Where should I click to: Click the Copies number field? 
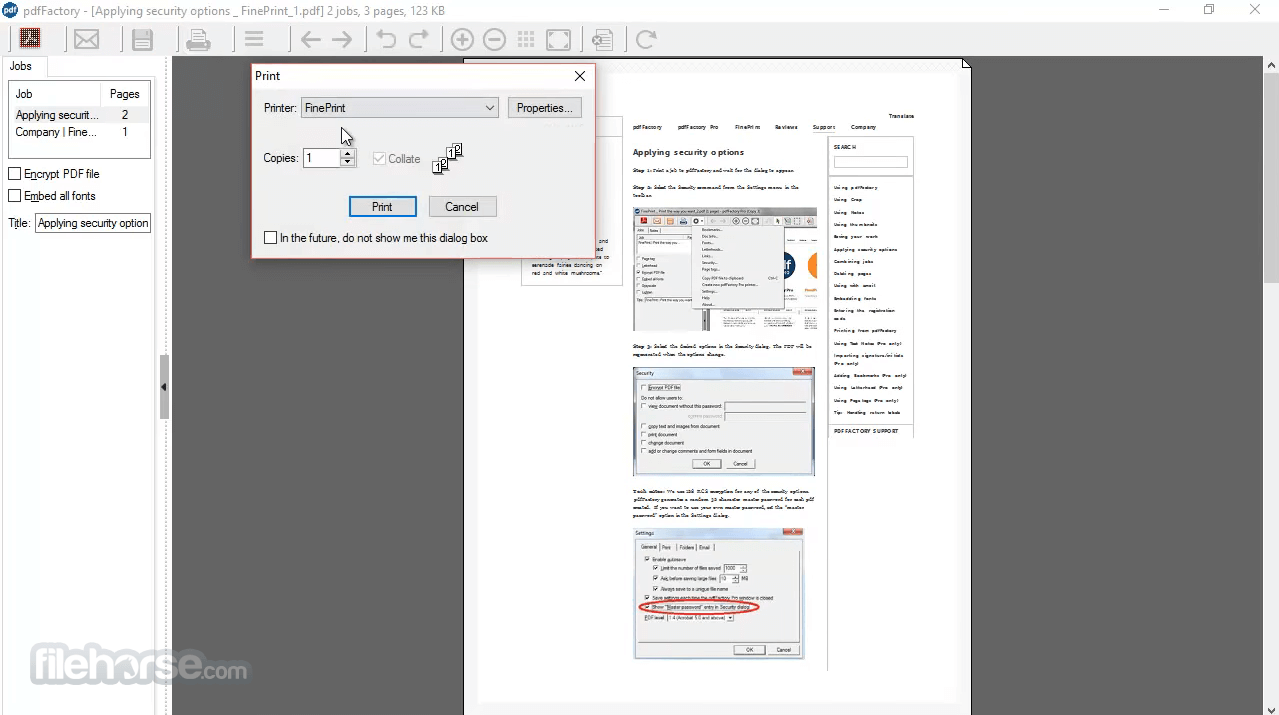[x=322, y=158]
